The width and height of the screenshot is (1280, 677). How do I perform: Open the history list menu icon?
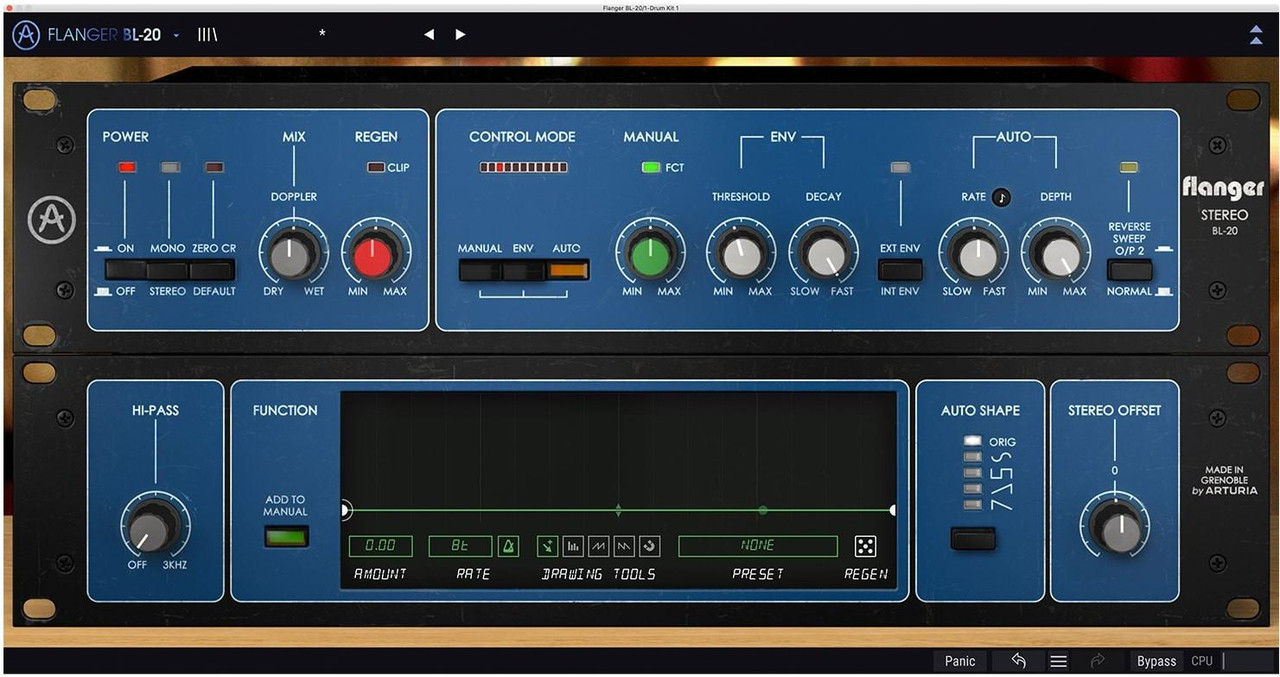point(1058,661)
